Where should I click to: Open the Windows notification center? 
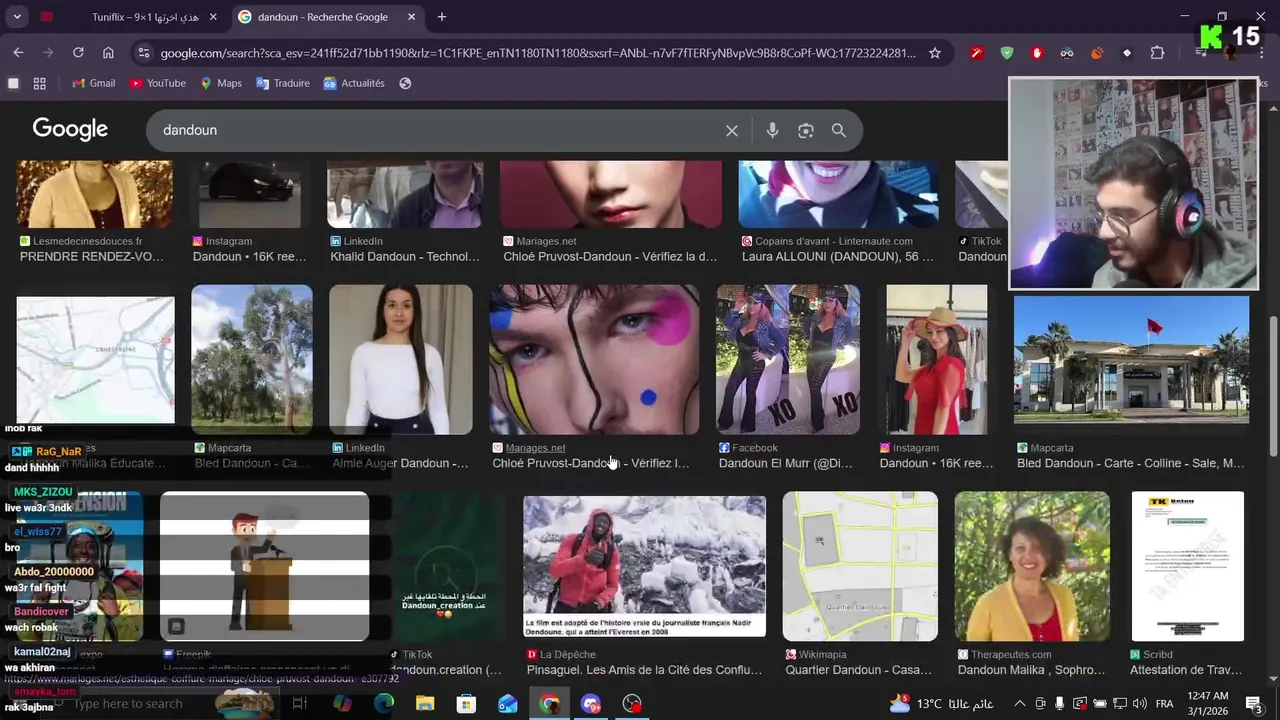click(x=1253, y=704)
